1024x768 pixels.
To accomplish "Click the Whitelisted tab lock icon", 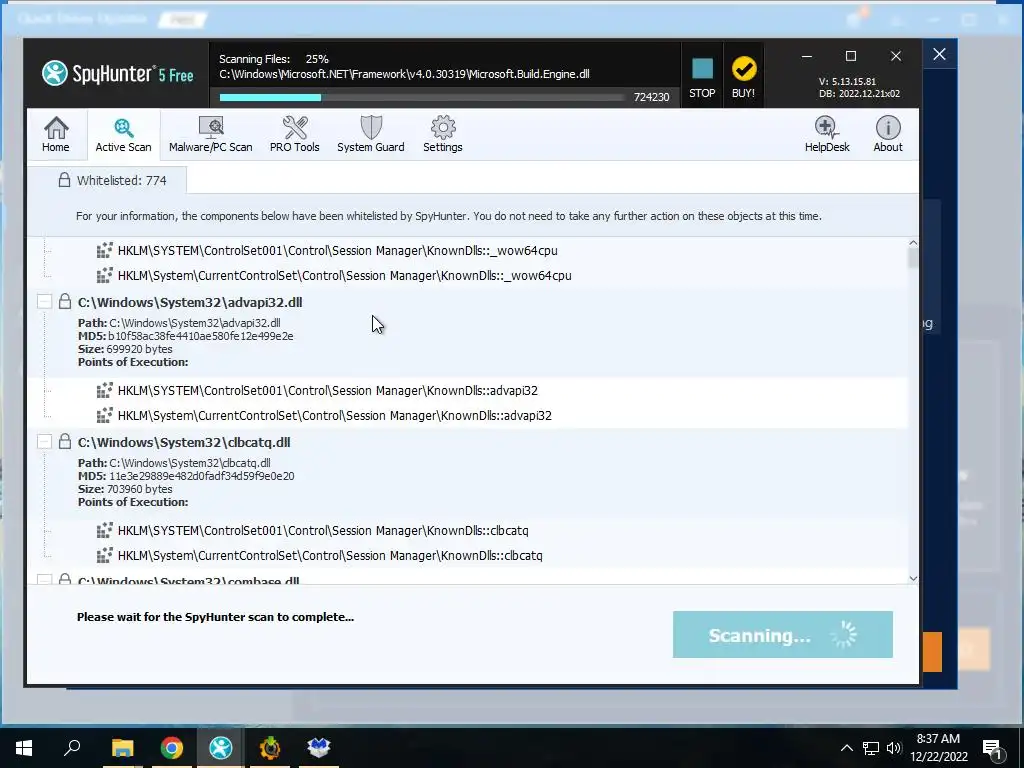I will click(64, 180).
